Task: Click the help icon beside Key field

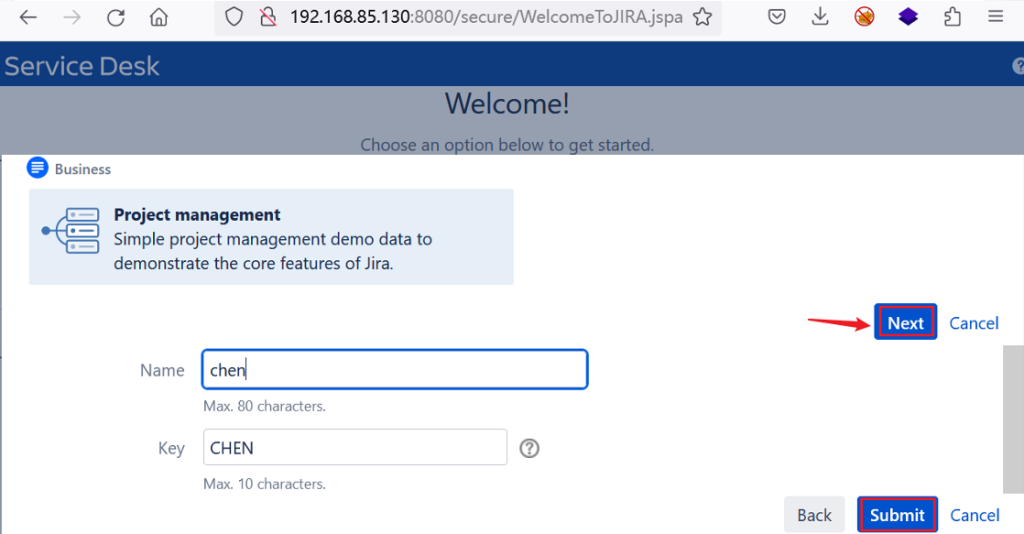Action: pos(529,448)
